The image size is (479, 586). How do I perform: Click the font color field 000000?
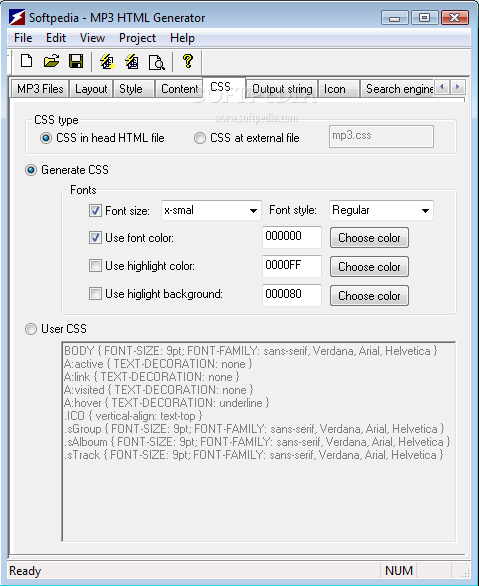pyautogui.click(x=292, y=237)
